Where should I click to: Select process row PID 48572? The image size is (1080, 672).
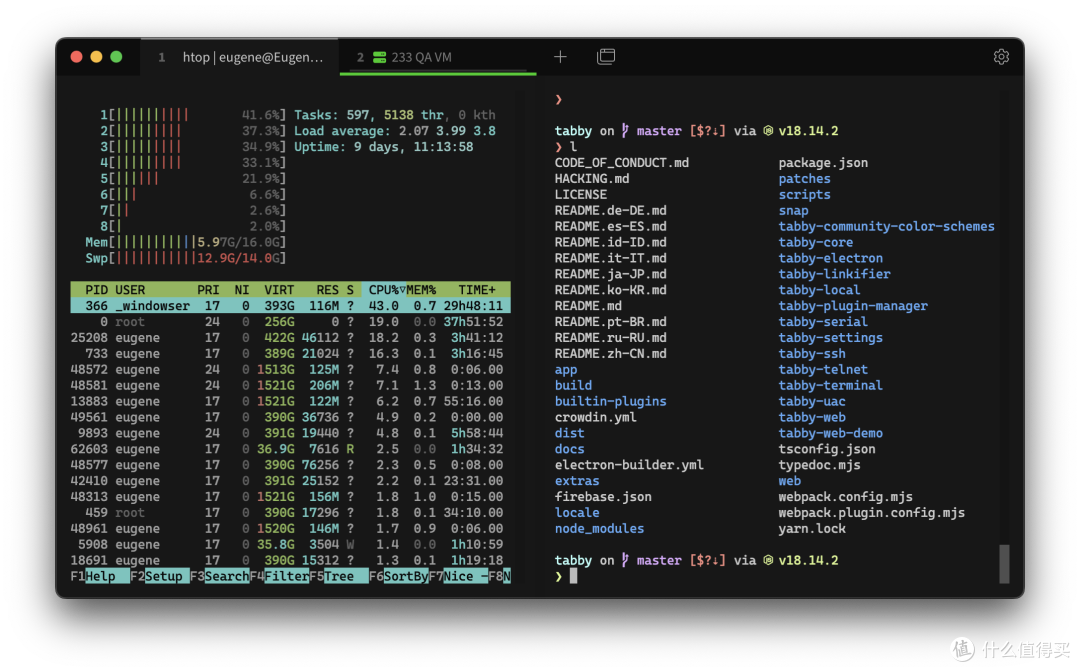point(290,369)
